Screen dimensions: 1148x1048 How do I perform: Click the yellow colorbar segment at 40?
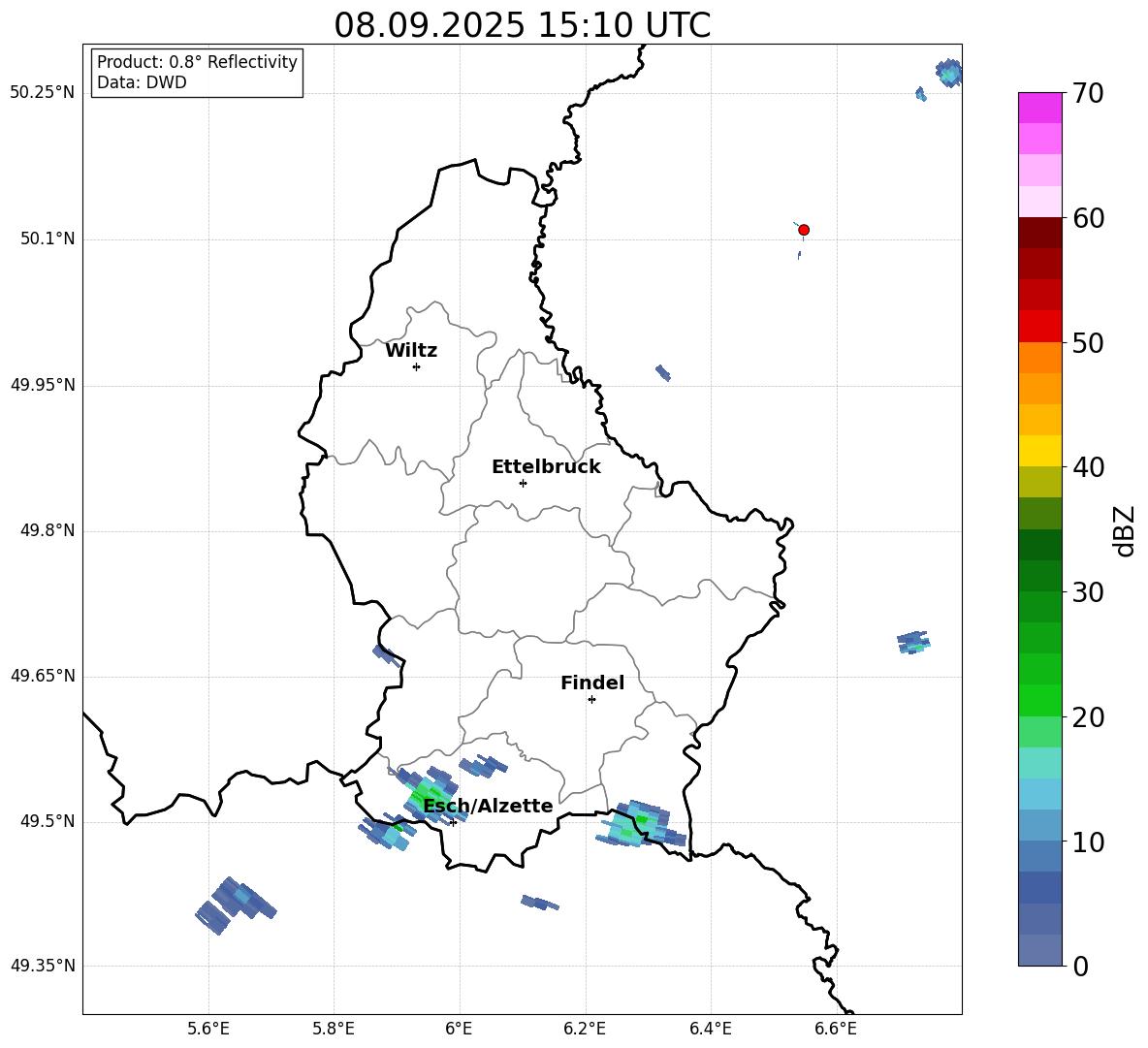click(1040, 451)
